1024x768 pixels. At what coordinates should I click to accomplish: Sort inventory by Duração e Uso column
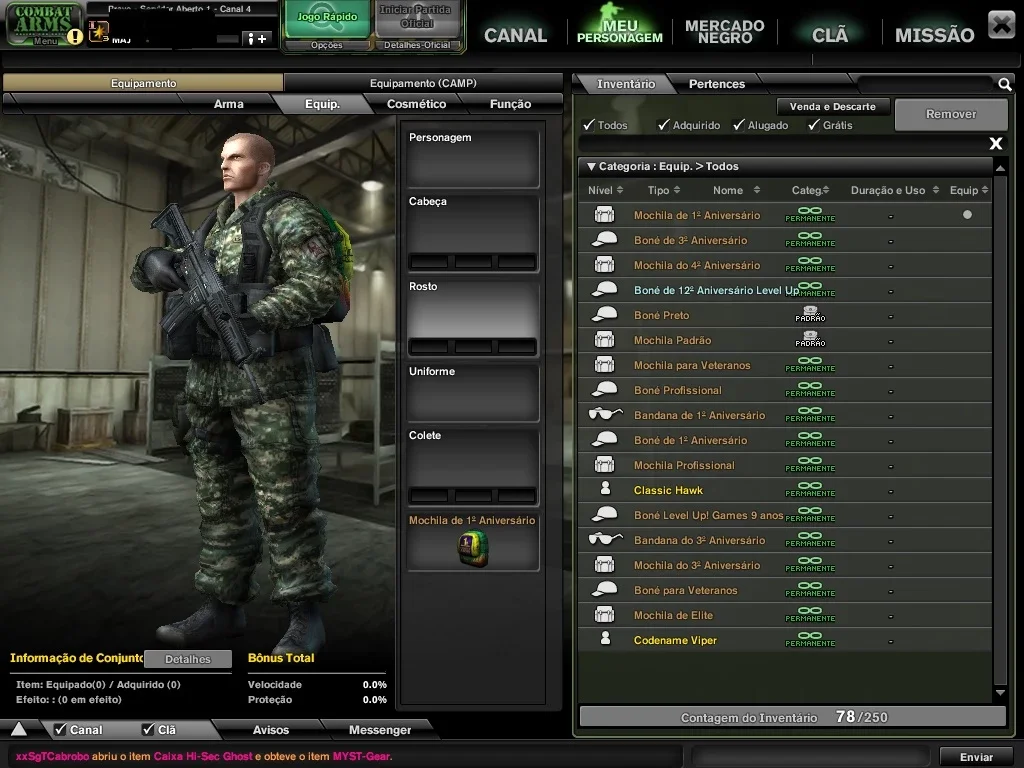tap(894, 190)
